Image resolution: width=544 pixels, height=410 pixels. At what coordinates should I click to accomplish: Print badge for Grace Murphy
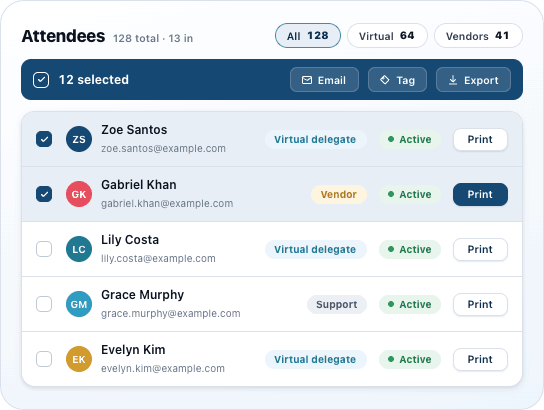[480, 304]
